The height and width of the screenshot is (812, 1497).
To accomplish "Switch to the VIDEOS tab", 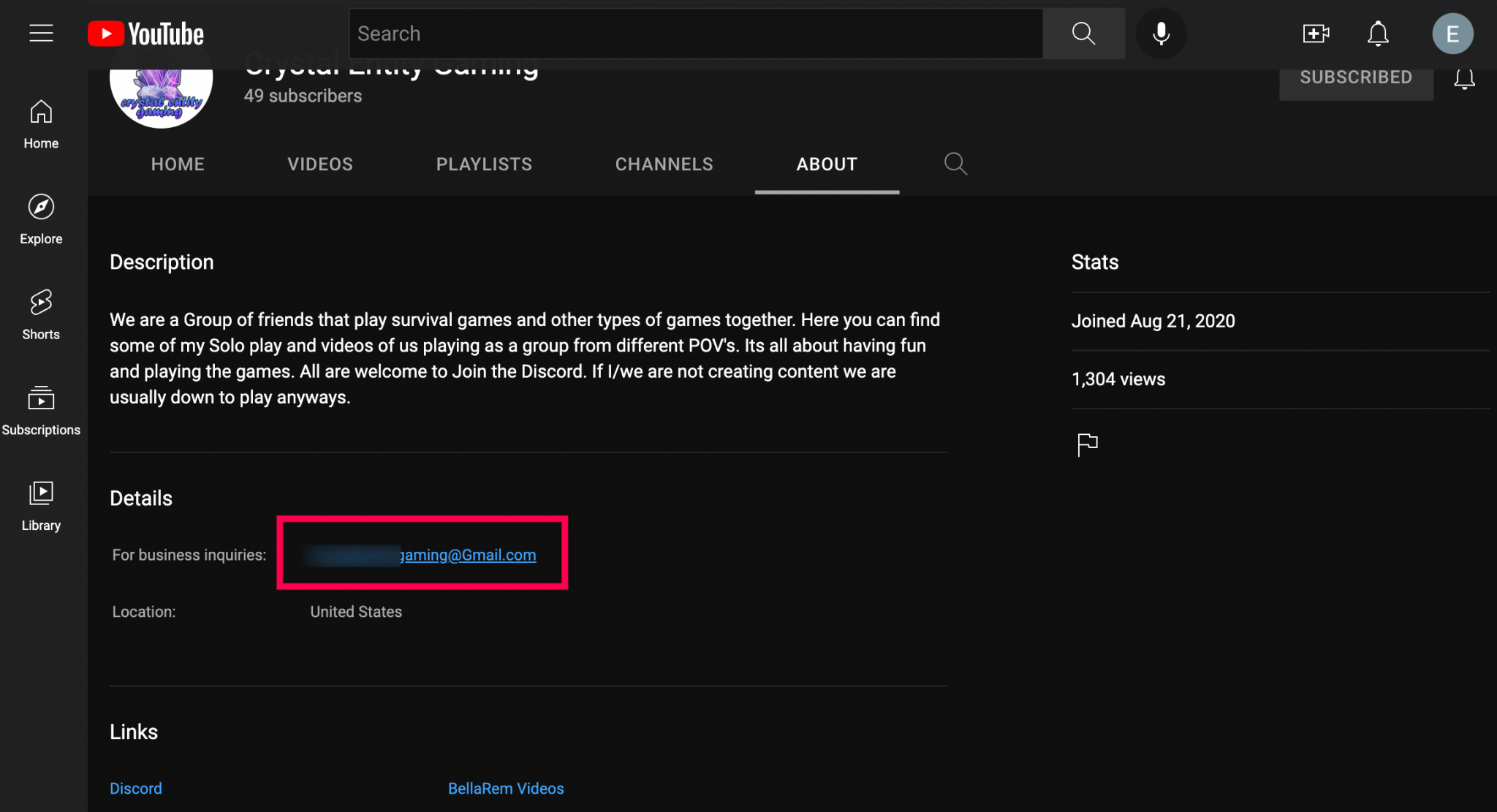I will (x=319, y=164).
